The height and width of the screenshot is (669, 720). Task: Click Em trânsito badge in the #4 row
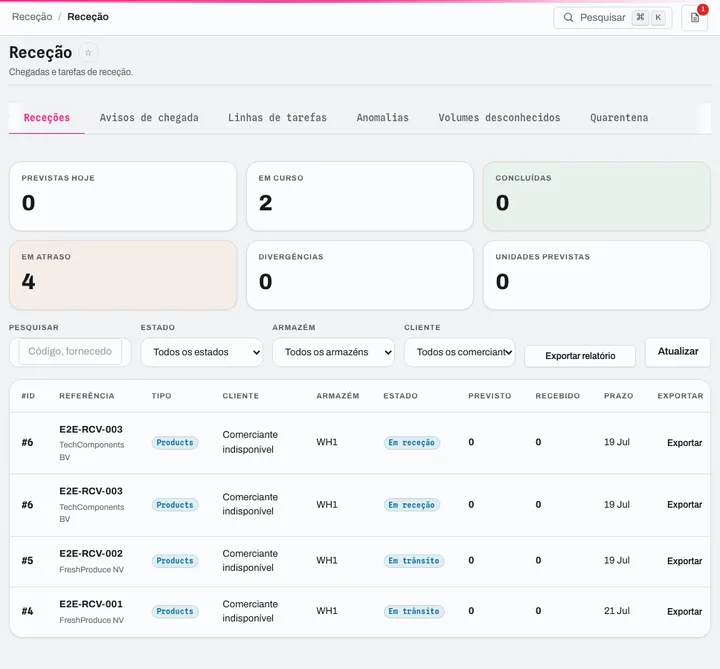[x=414, y=611]
